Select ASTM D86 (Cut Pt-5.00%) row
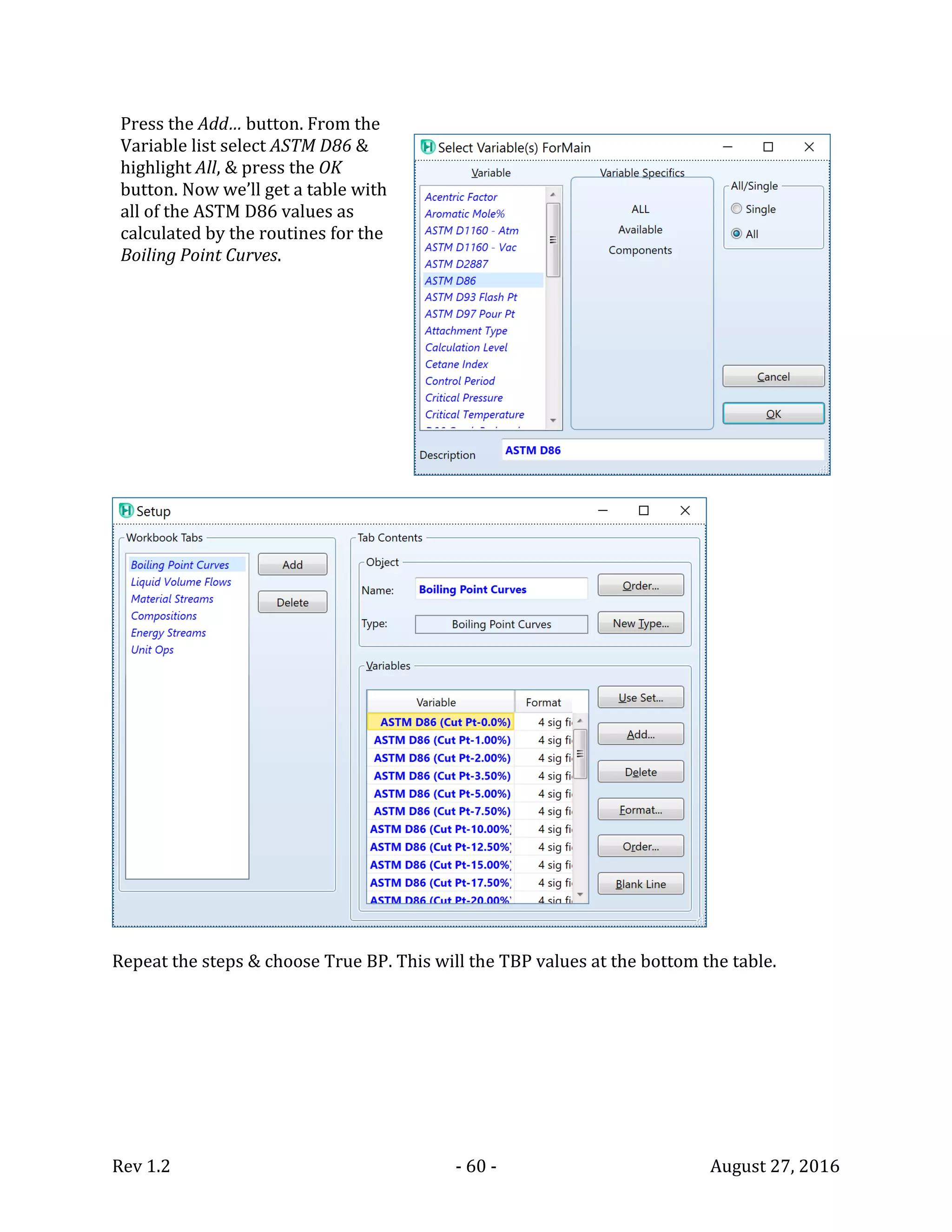Image resolution: width=952 pixels, height=1232 pixels. tap(442, 794)
